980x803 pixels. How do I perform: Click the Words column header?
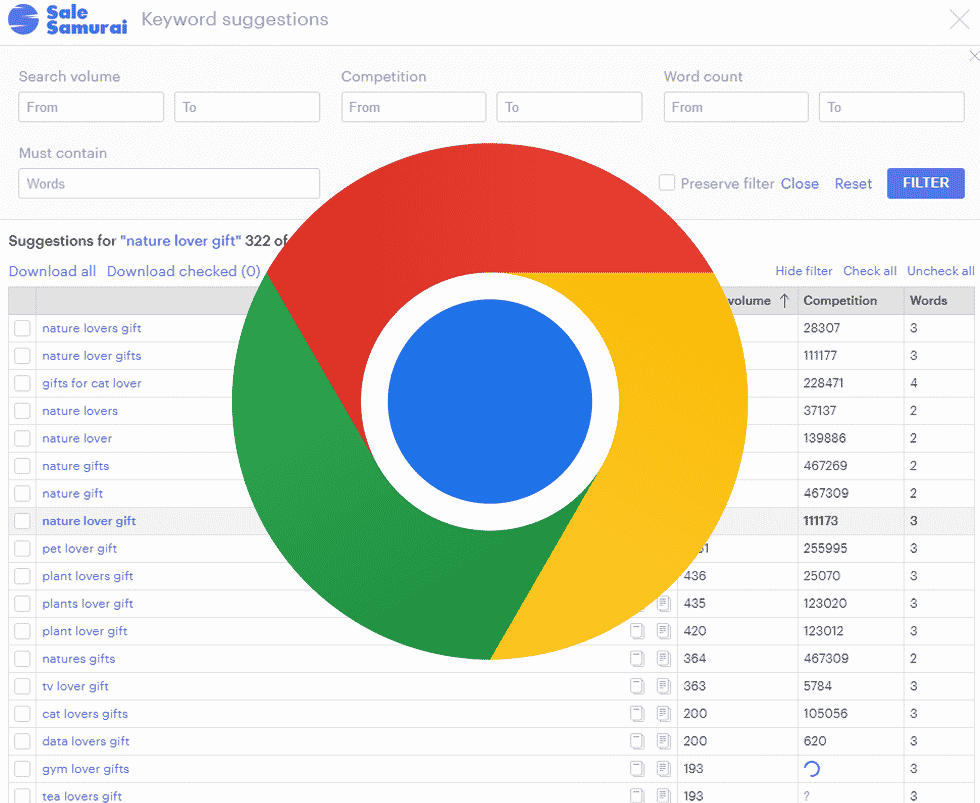(928, 300)
